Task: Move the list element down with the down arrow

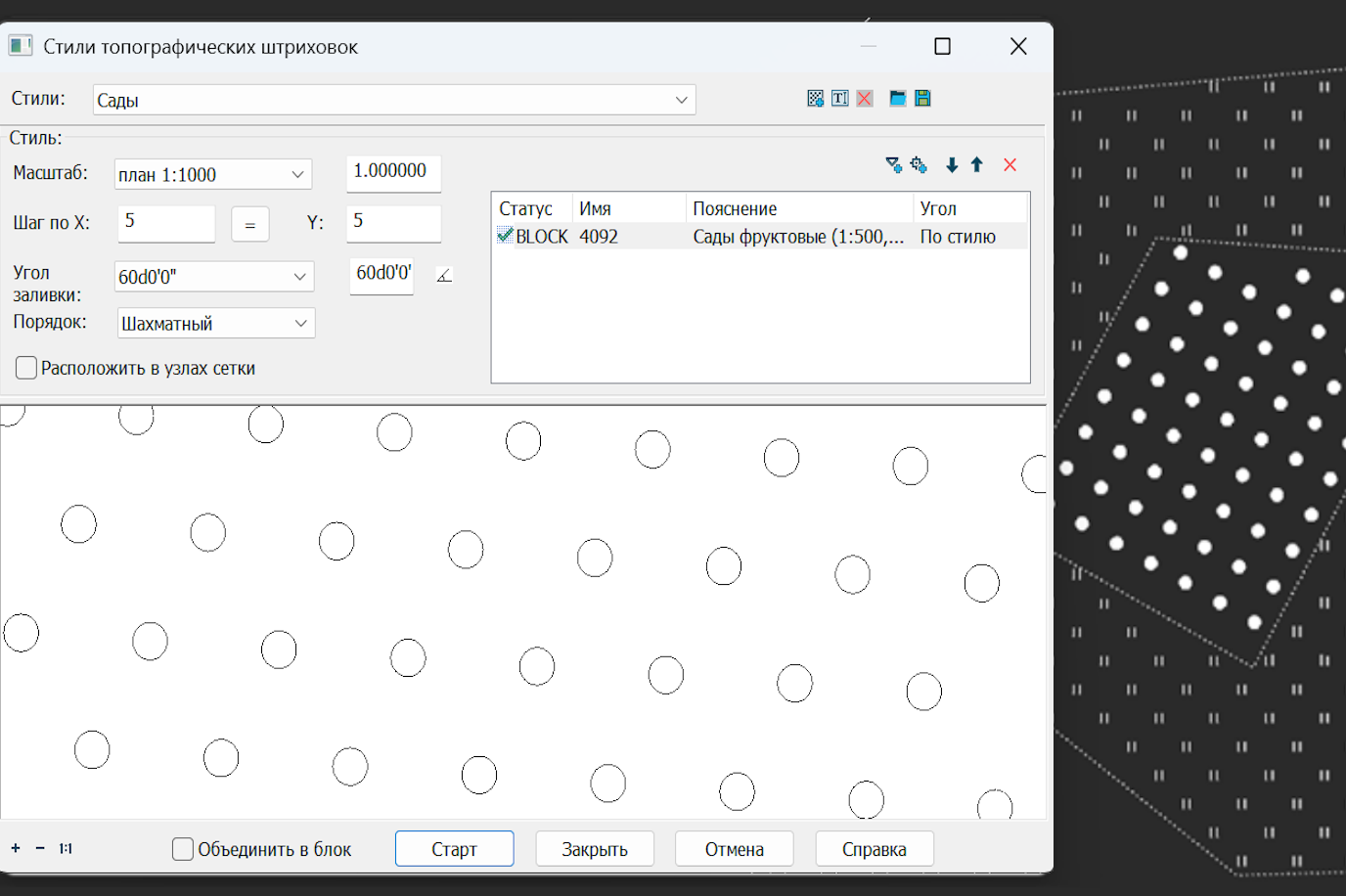Action: point(952,165)
